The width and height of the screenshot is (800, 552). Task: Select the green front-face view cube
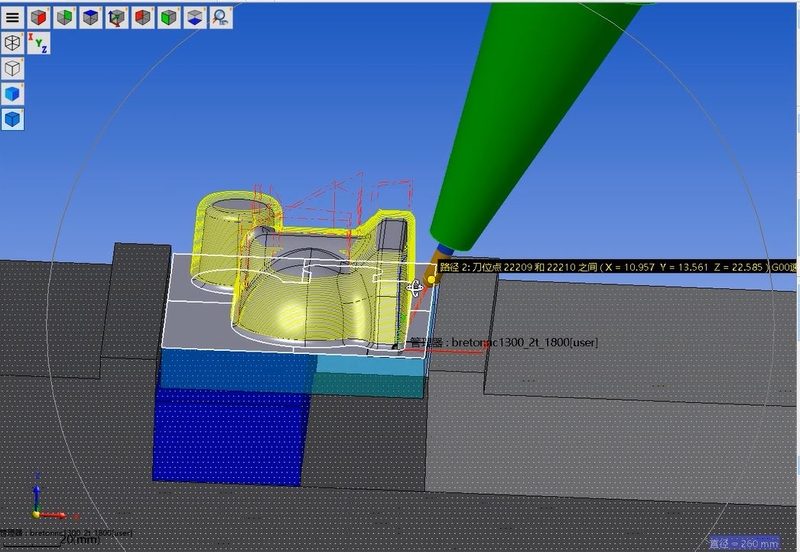click(x=169, y=17)
